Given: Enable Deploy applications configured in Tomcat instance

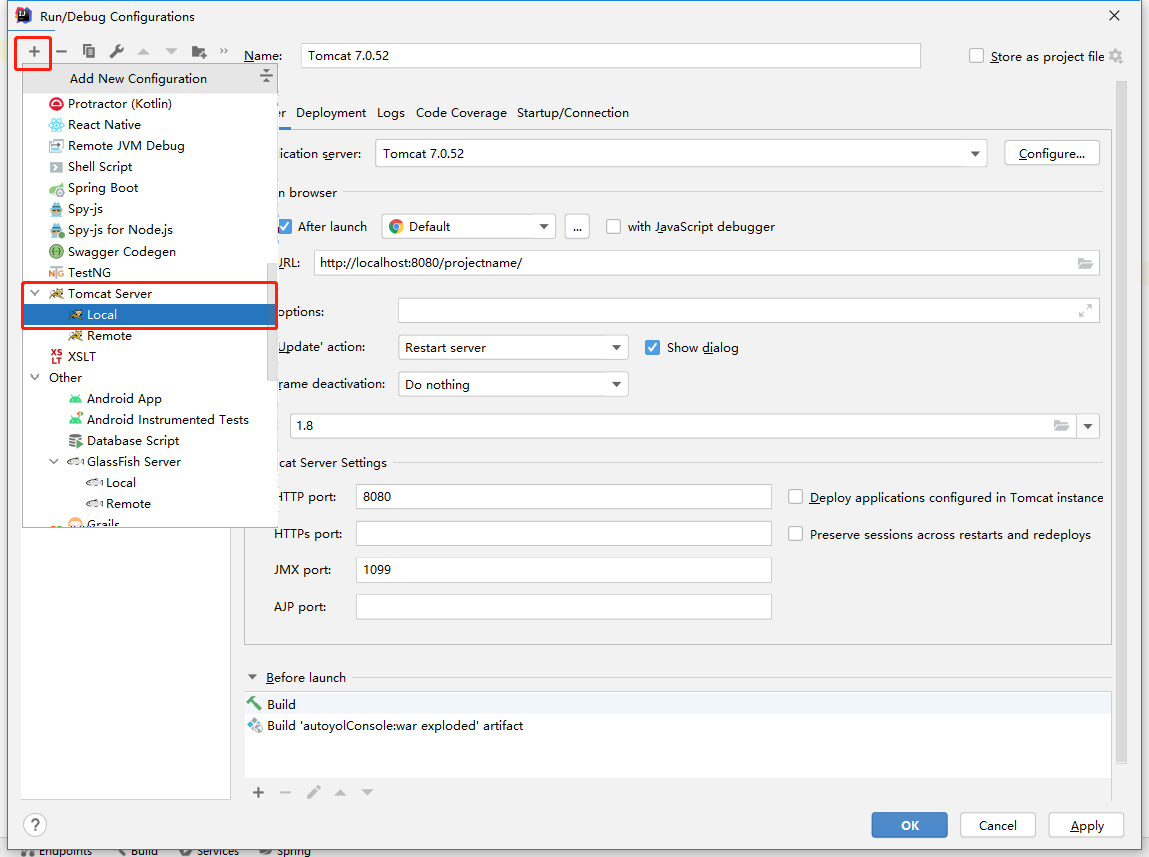Looking at the screenshot, I should point(795,497).
